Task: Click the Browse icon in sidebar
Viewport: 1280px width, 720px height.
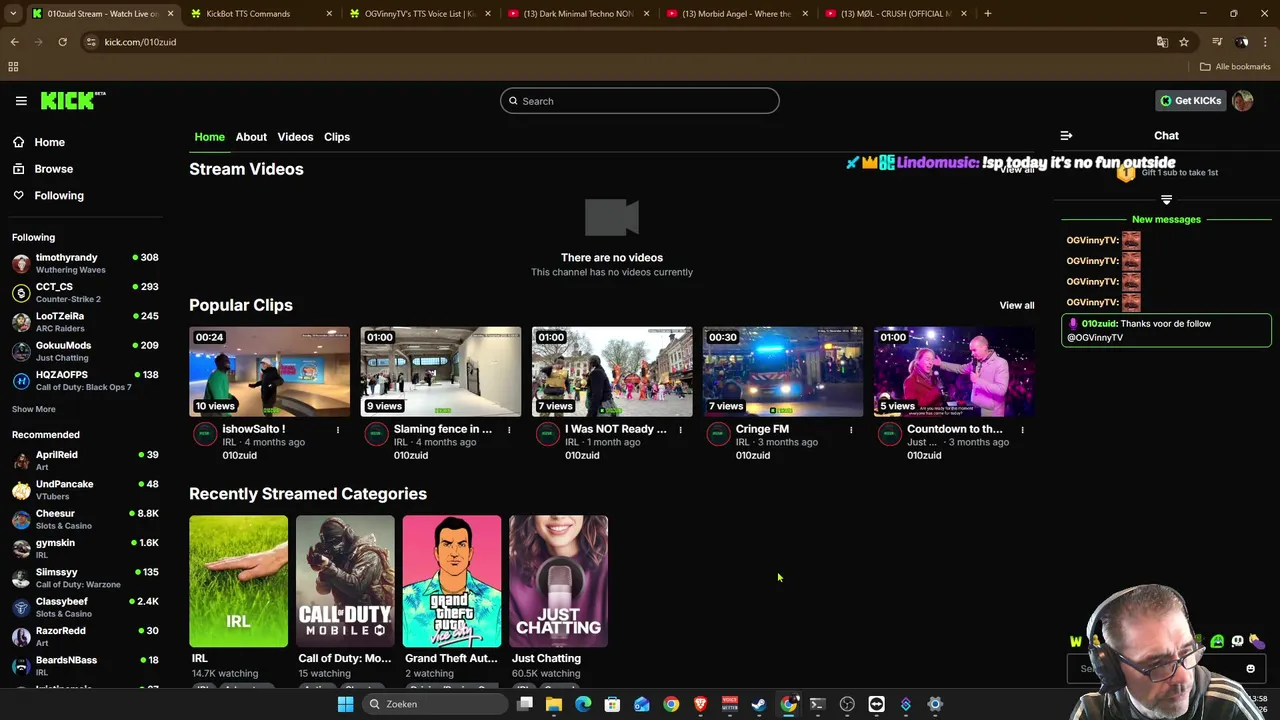Action: pos(19,169)
